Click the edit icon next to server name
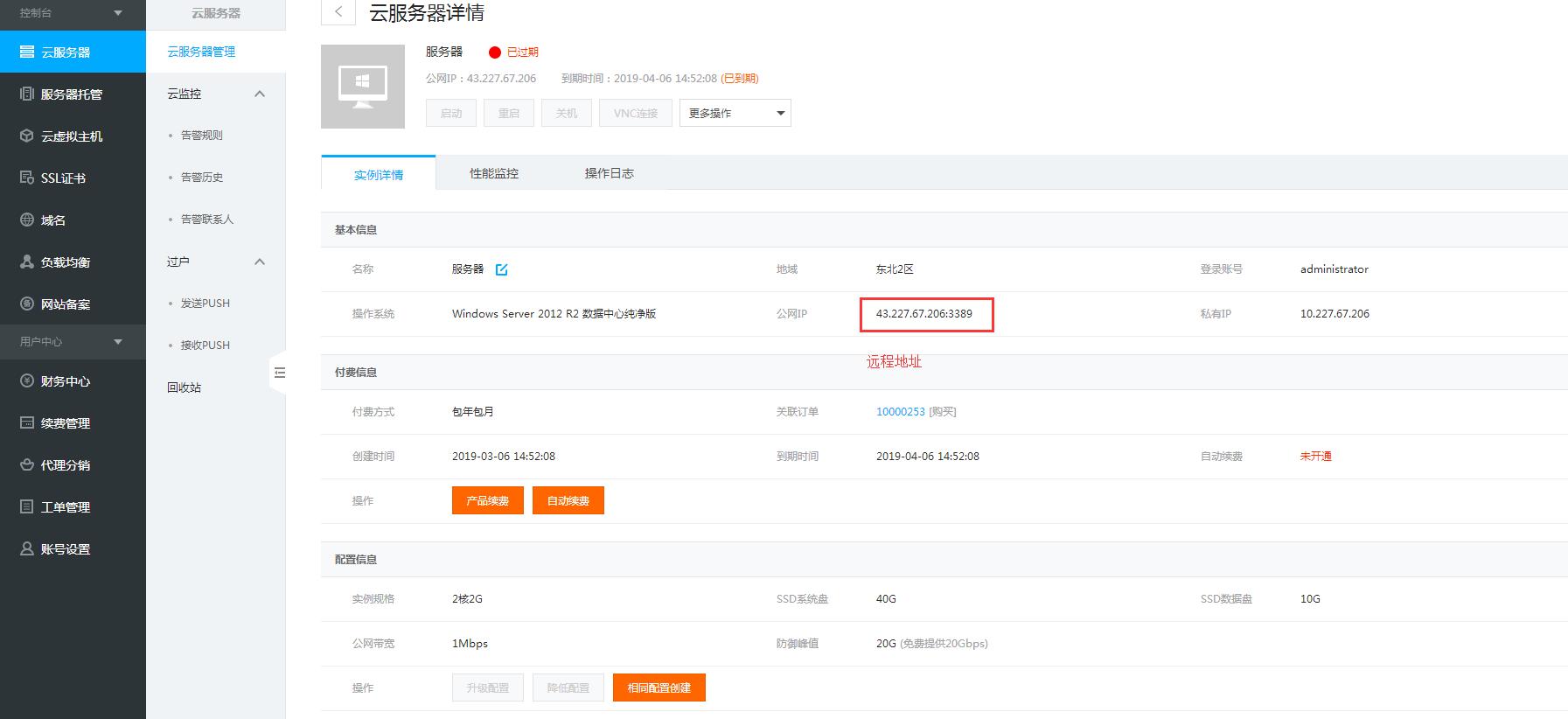Image resolution: width=1568 pixels, height=719 pixels. (x=502, y=269)
